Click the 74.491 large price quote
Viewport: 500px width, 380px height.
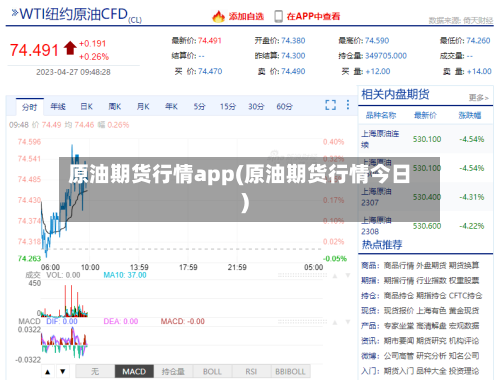(34, 50)
